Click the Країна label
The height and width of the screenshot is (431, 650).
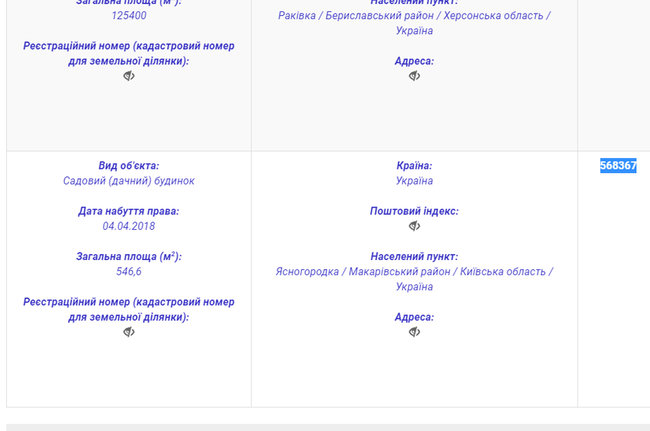pyautogui.click(x=414, y=166)
